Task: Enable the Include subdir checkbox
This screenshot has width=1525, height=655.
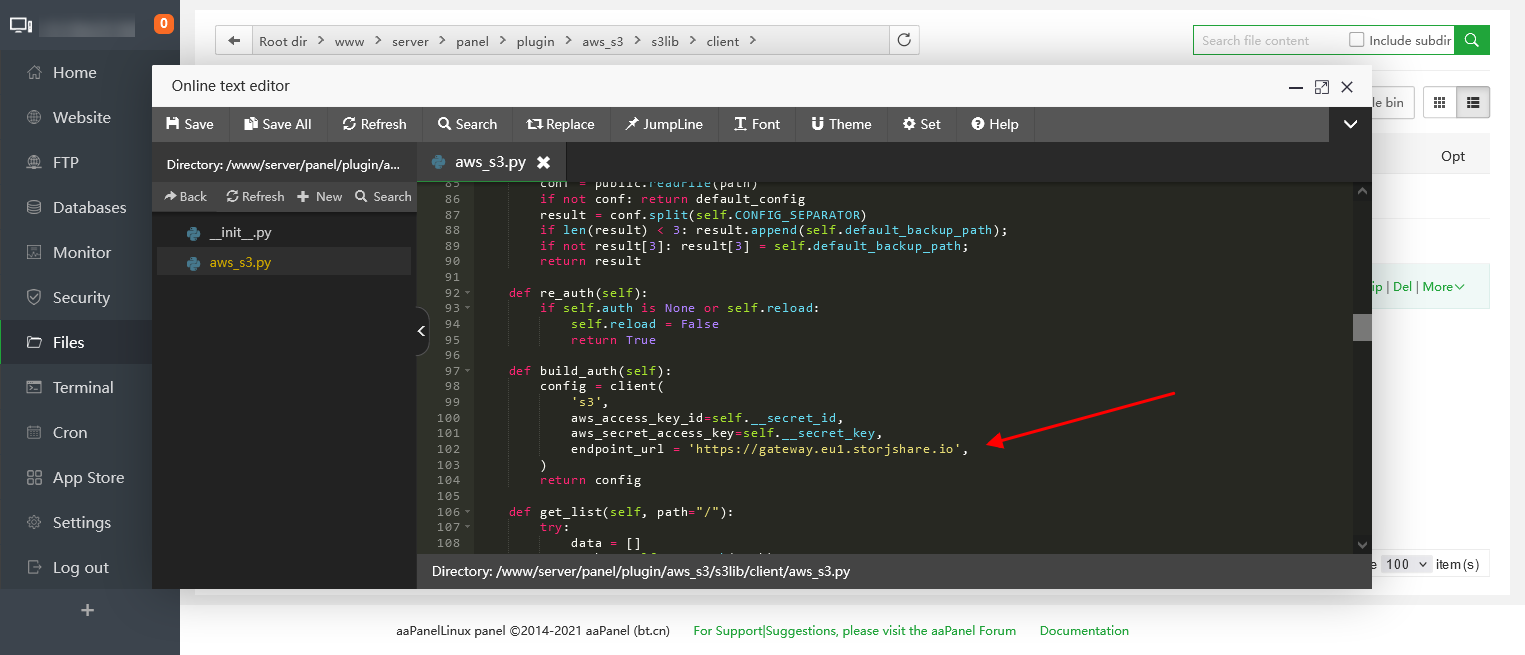Action: coord(1356,40)
